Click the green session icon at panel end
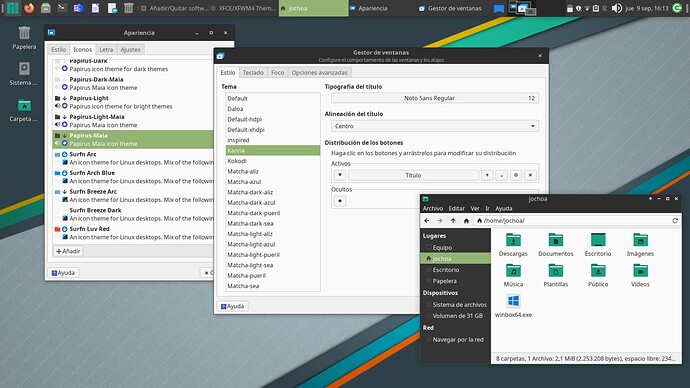Screen dimensions: 690x388 coord(677,8)
